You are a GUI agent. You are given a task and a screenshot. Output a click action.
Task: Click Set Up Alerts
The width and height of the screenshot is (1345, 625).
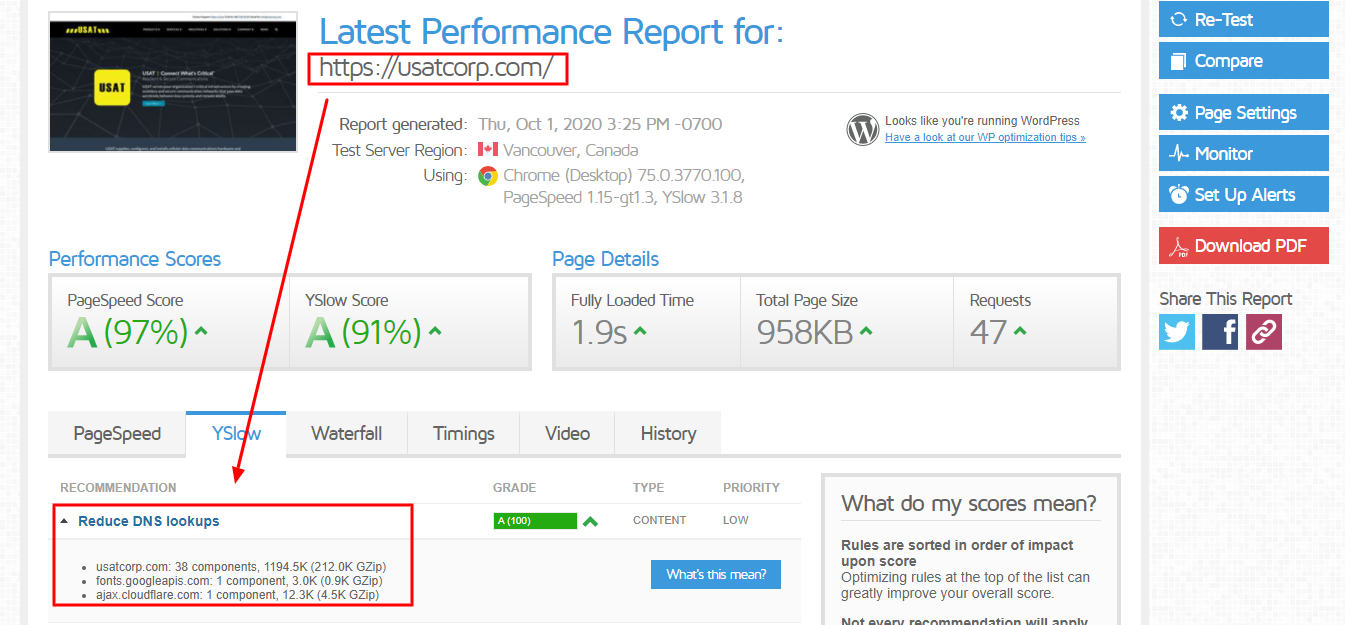pos(1243,194)
